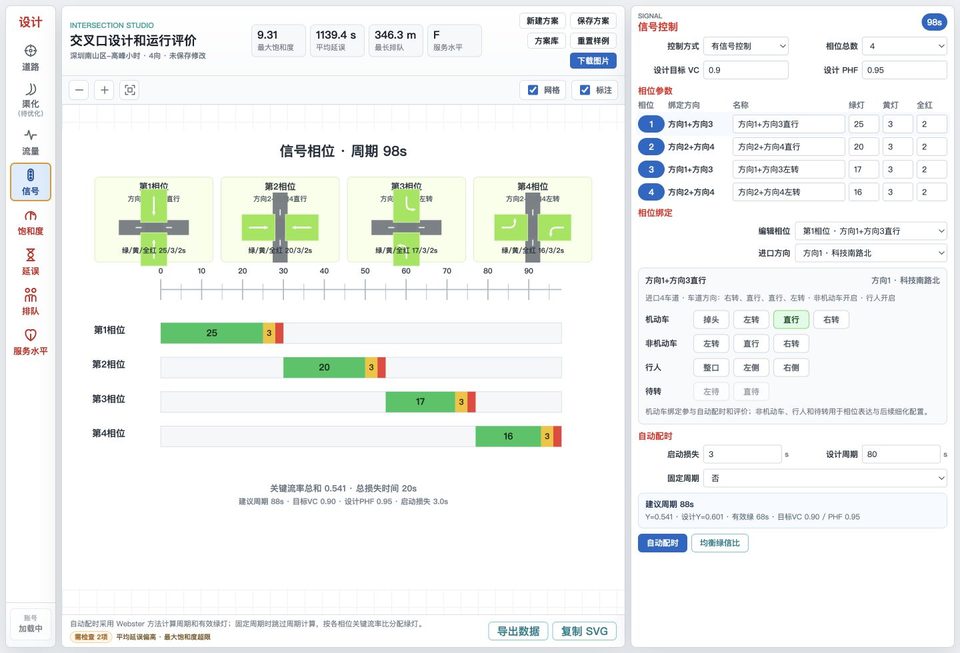Click the 导出数据 button
Image resolution: width=960 pixels, height=653 pixels.
[x=518, y=631]
